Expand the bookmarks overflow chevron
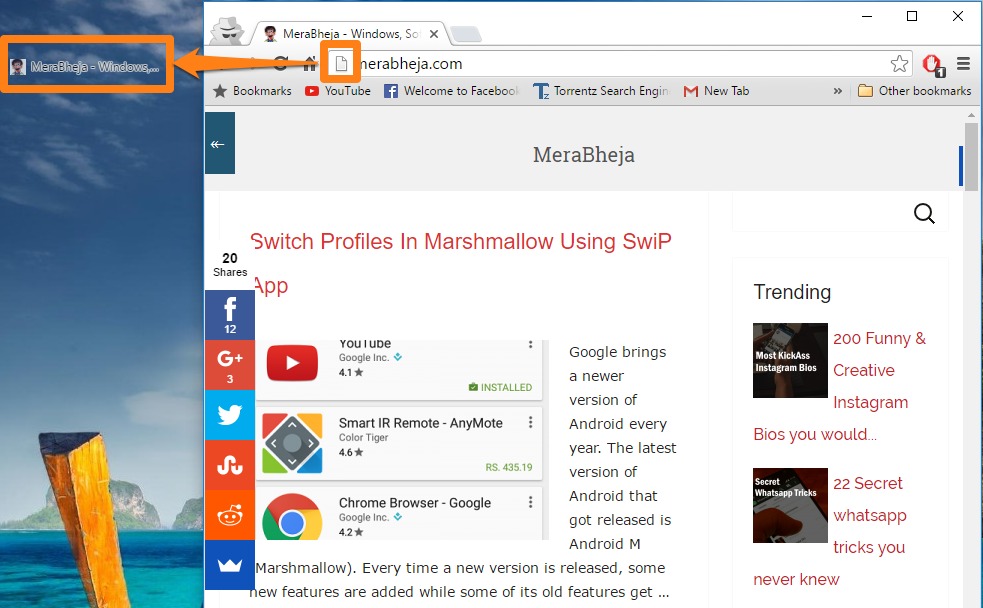The width and height of the screenshot is (983, 608). 838,91
